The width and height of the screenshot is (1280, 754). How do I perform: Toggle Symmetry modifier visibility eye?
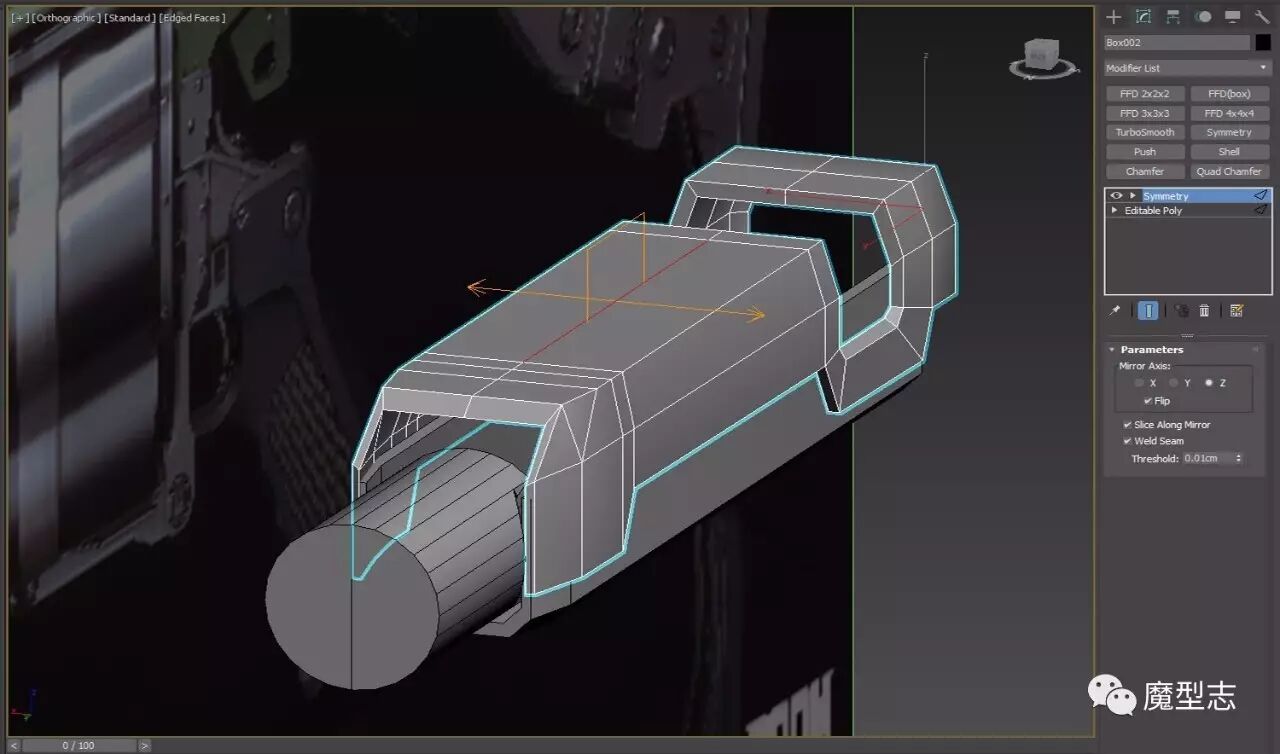pyautogui.click(x=1116, y=196)
